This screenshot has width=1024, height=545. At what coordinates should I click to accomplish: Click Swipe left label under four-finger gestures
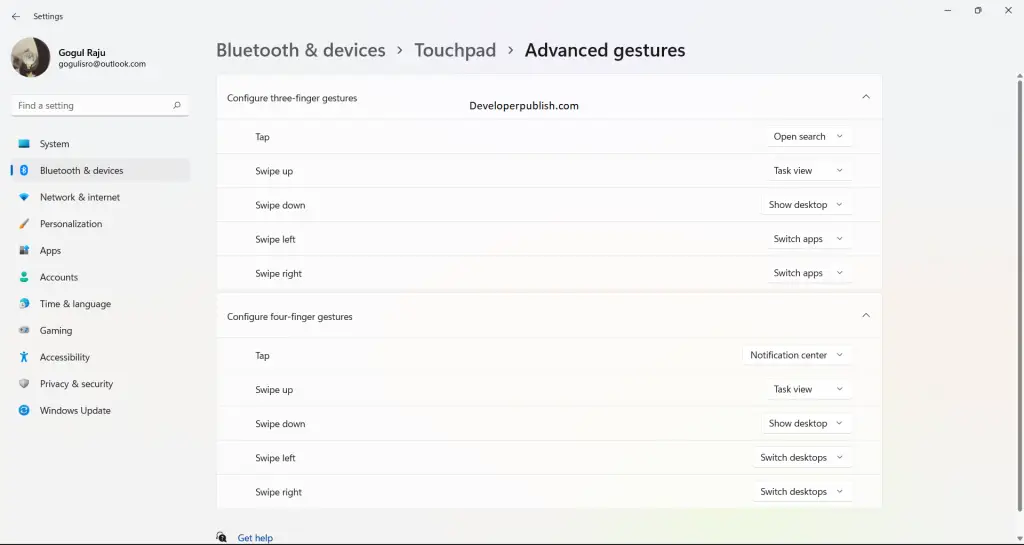click(275, 458)
